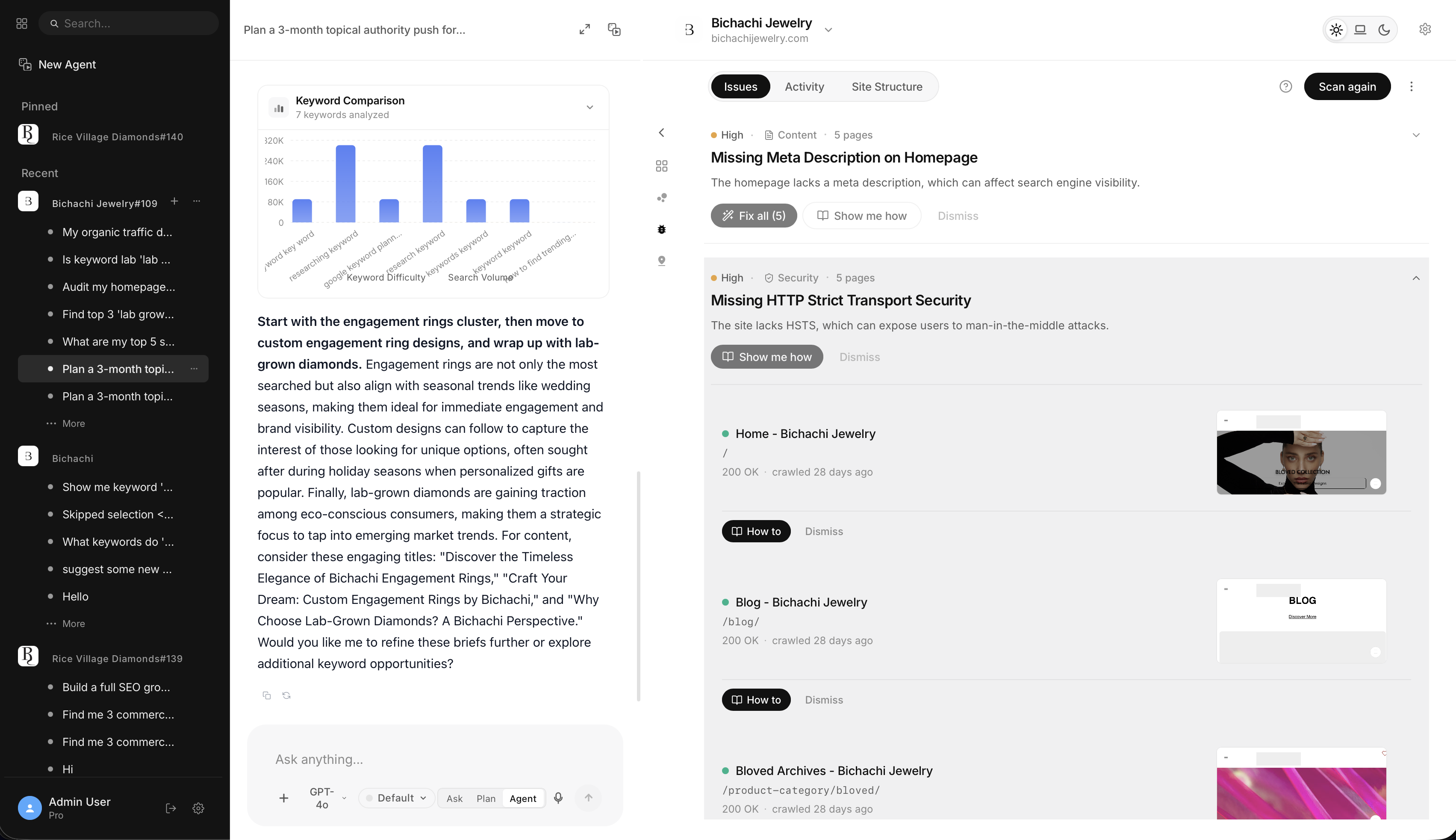Switch to system theme
The width and height of the screenshot is (1456, 840).
point(1360,30)
